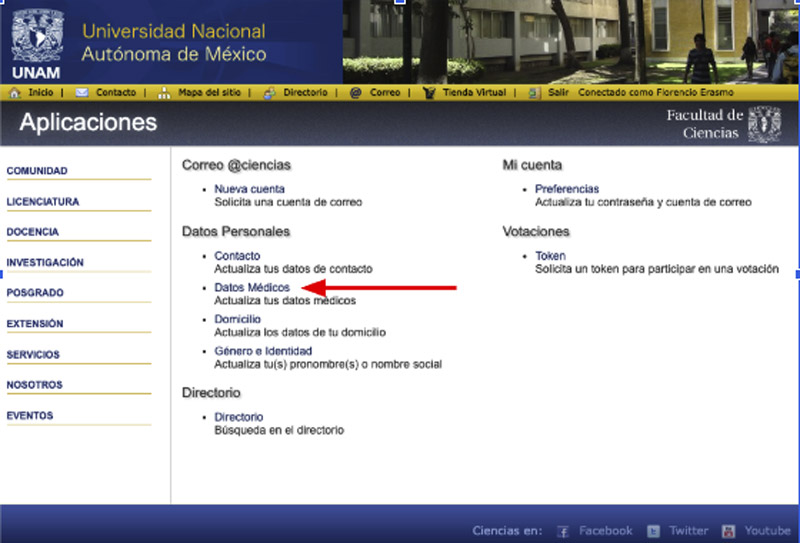Open the Nueva cuenta link
The width and height of the screenshot is (800, 543).
[249, 189]
